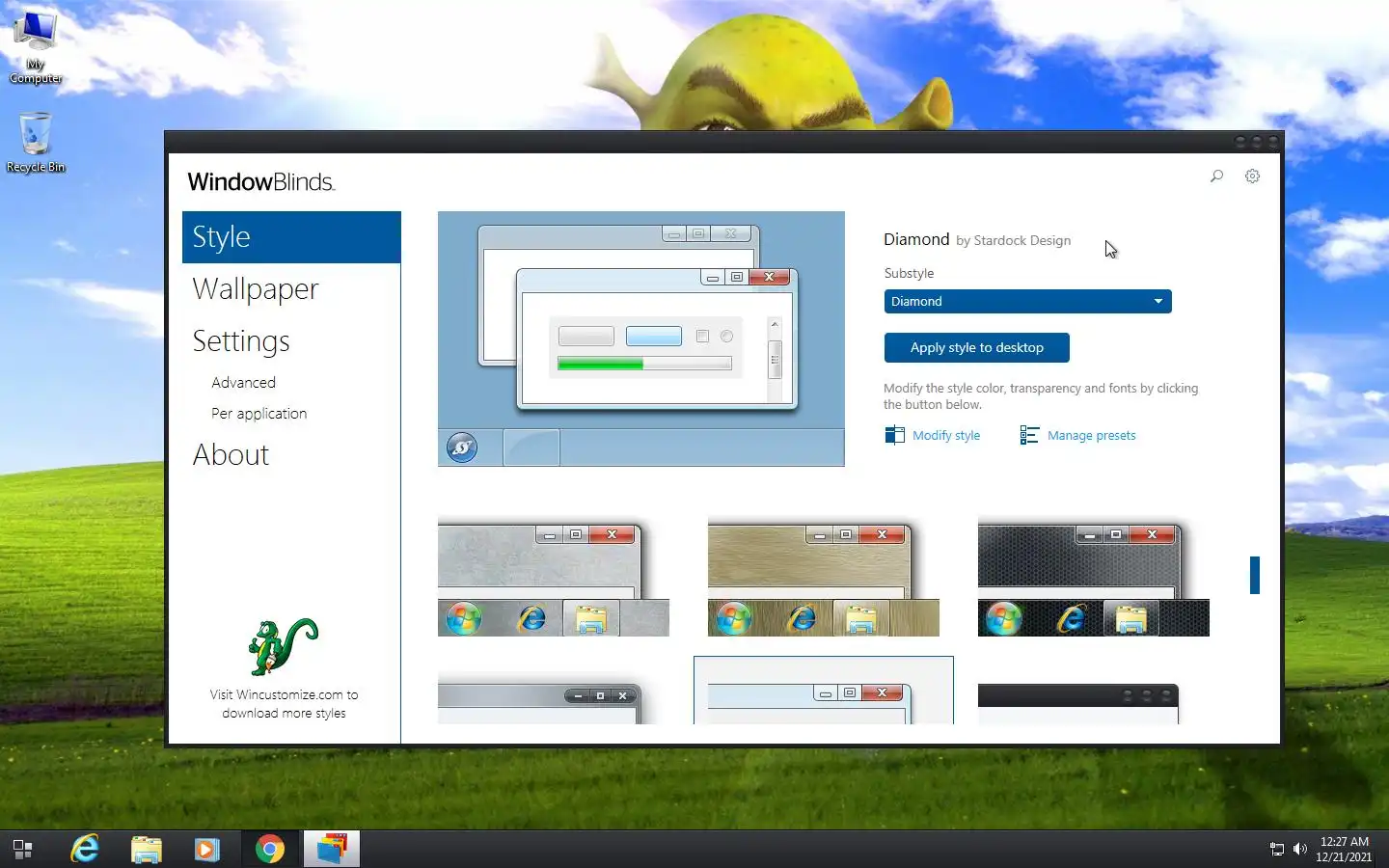Select the Recycle Bin desktop icon

click(x=36, y=142)
